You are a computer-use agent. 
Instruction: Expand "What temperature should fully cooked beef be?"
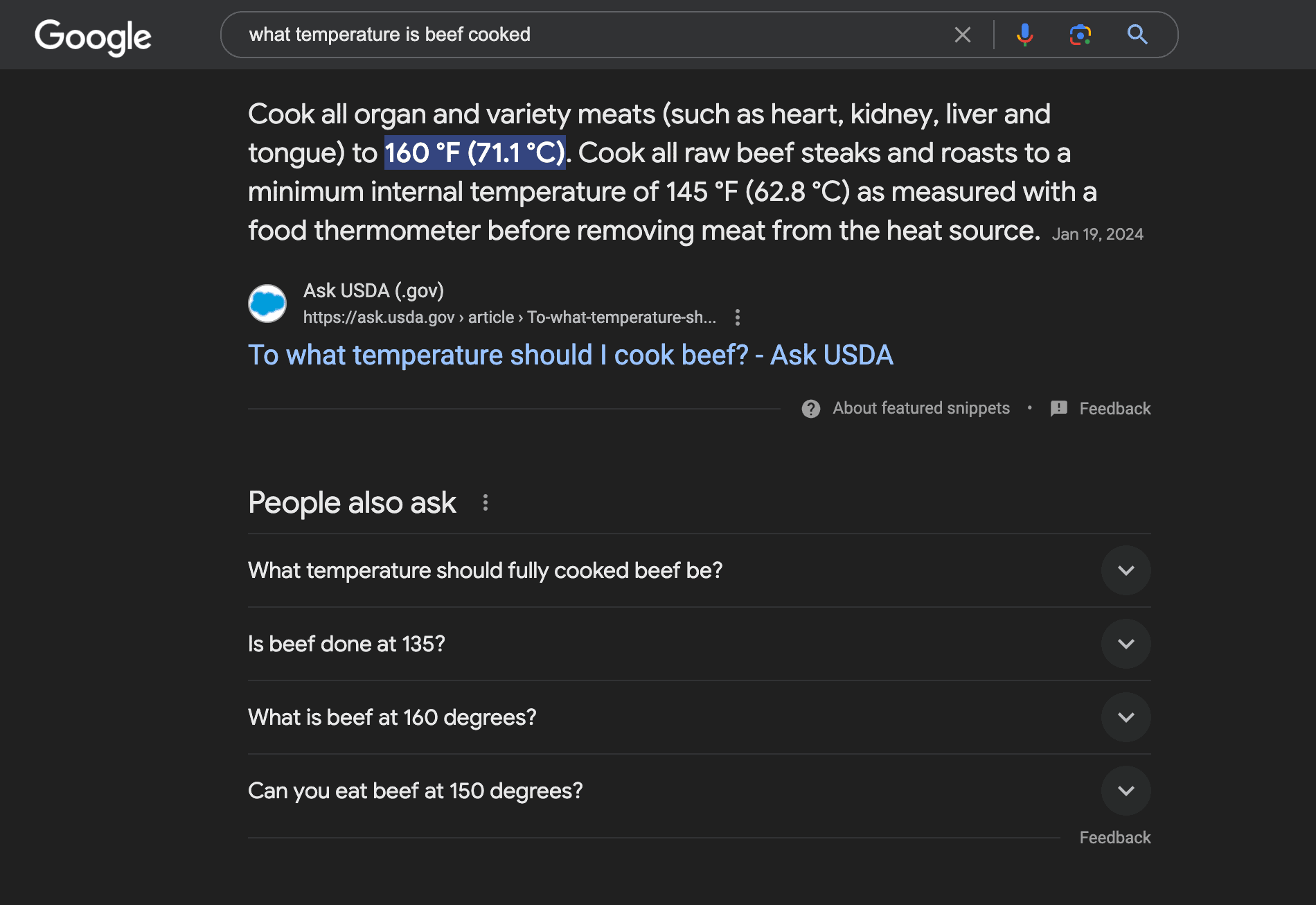(x=1126, y=570)
